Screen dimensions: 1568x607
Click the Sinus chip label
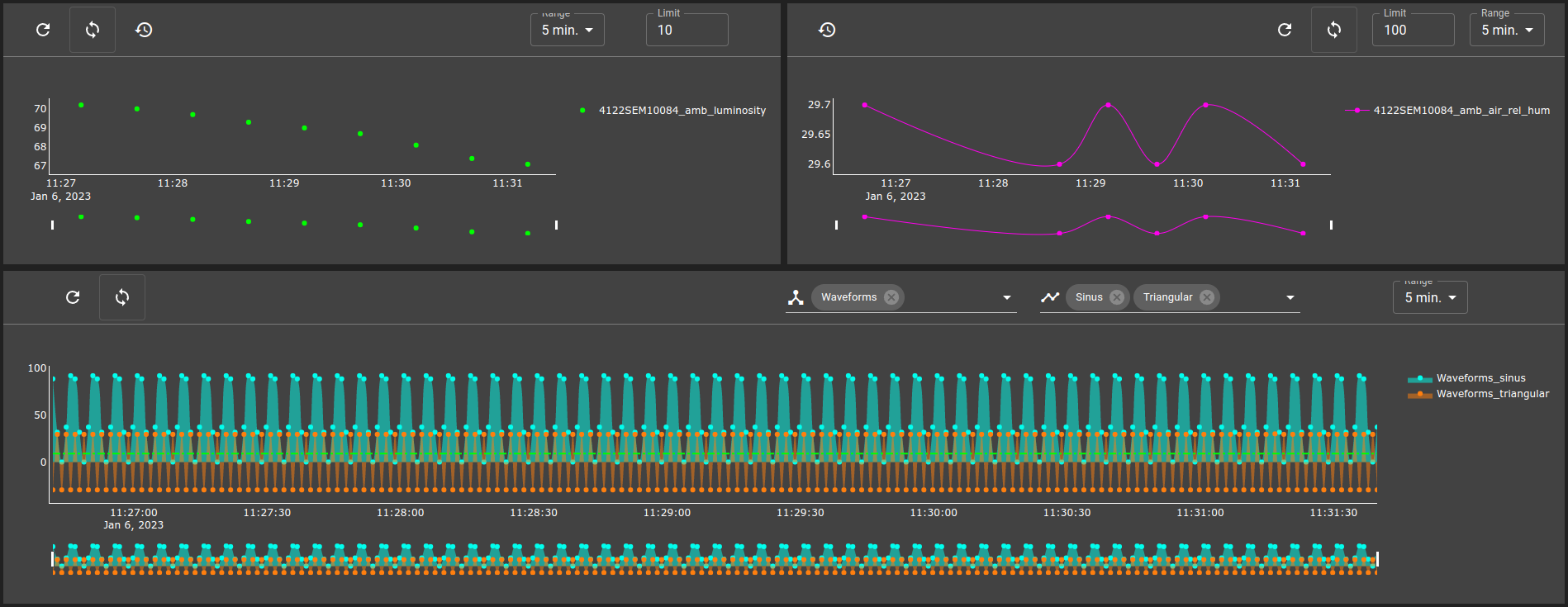coord(1089,297)
